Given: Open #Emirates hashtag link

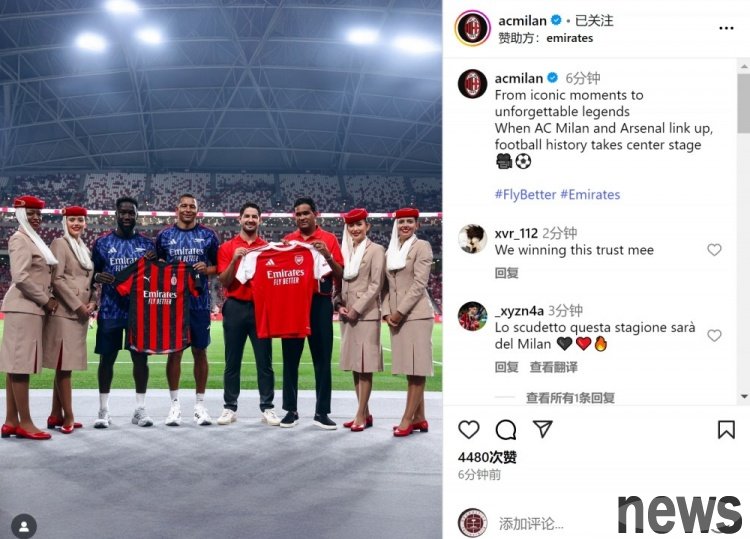Looking at the screenshot, I should coord(590,195).
